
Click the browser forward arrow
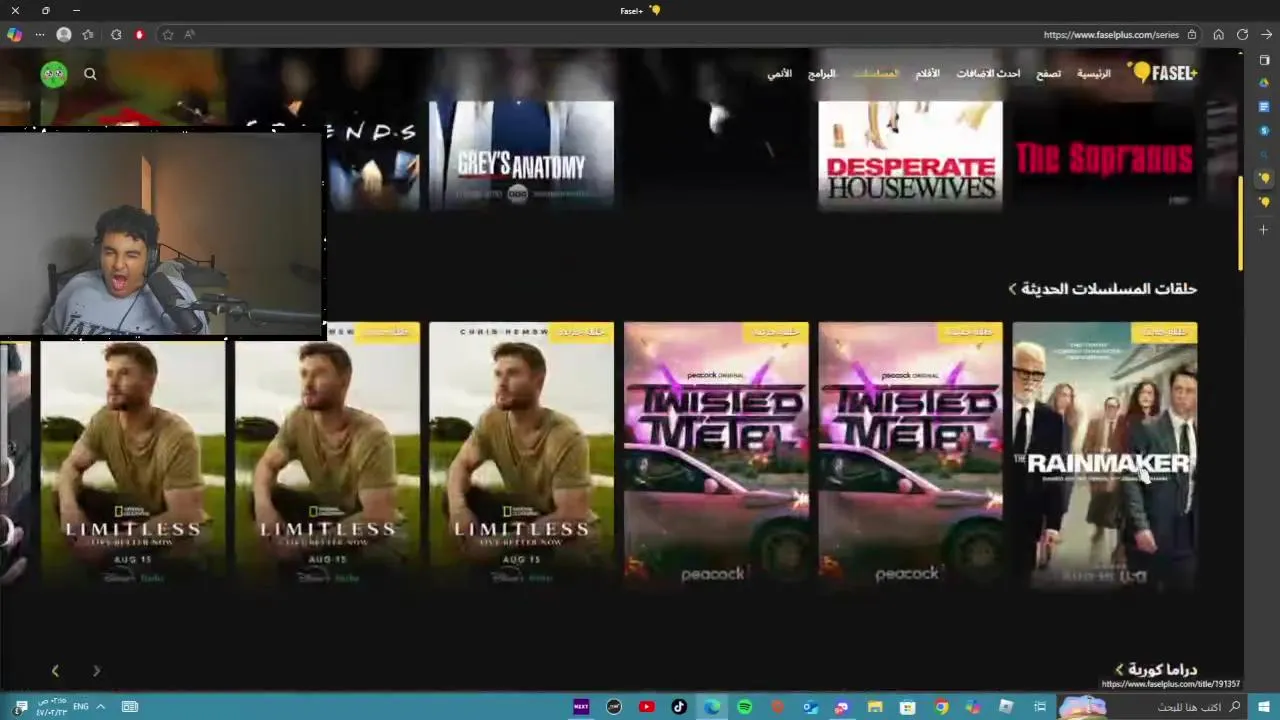click(x=1266, y=34)
